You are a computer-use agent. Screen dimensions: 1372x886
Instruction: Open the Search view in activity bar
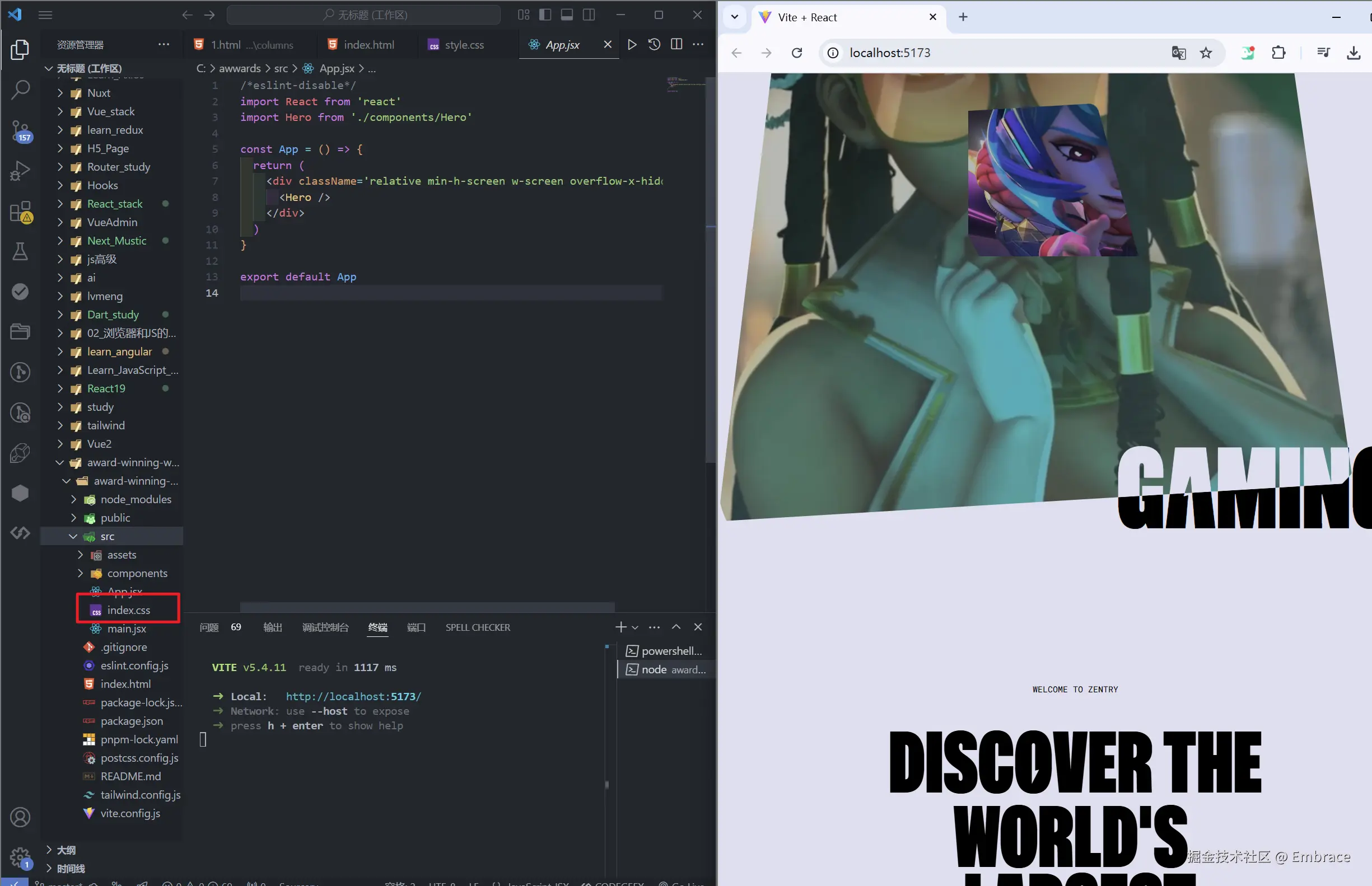(x=20, y=89)
